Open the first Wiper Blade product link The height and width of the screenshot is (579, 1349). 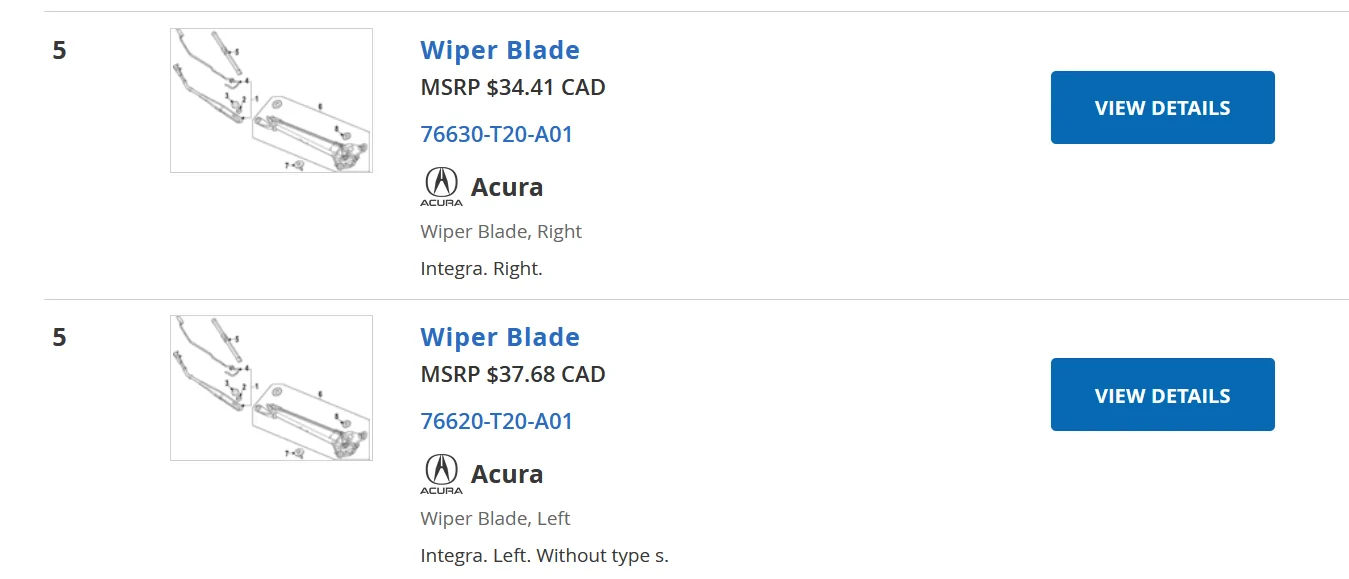(x=499, y=50)
